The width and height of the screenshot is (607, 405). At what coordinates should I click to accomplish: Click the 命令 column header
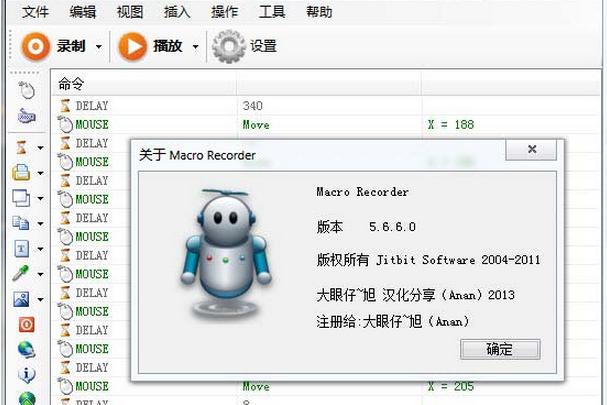pyautogui.click(x=144, y=84)
